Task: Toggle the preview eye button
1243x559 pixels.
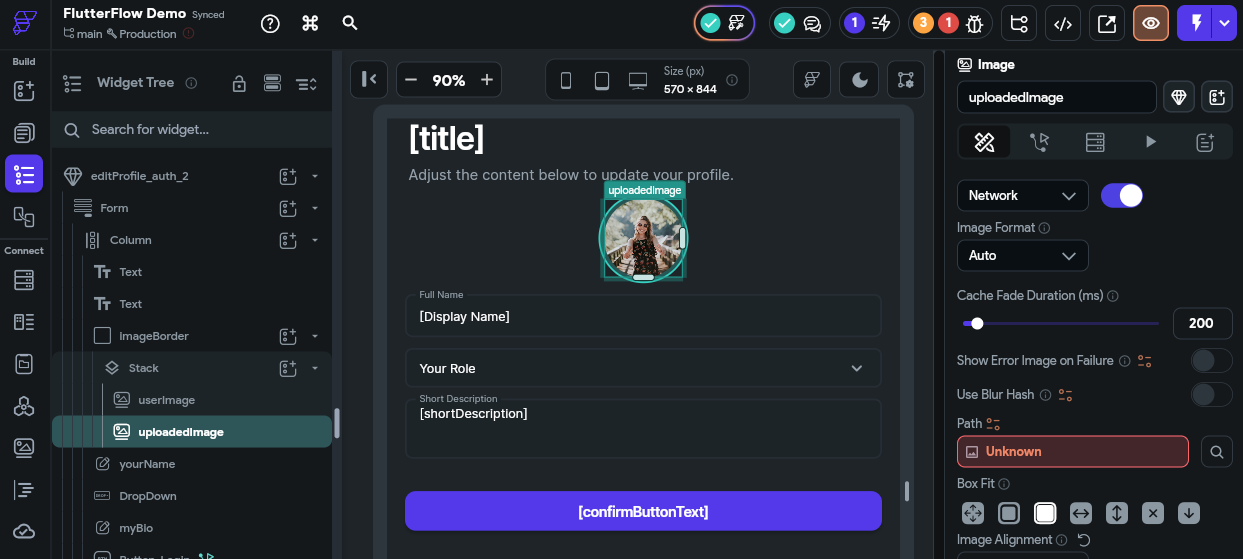Action: point(1151,23)
